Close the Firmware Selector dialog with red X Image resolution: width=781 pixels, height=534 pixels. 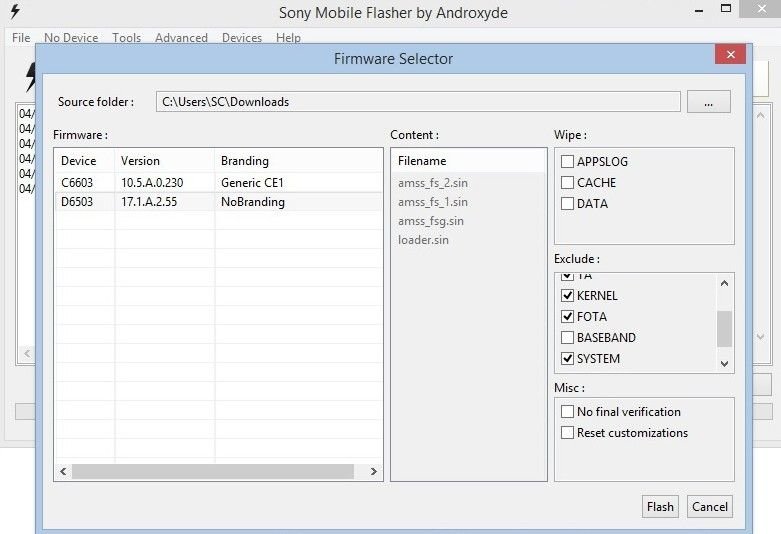point(730,54)
